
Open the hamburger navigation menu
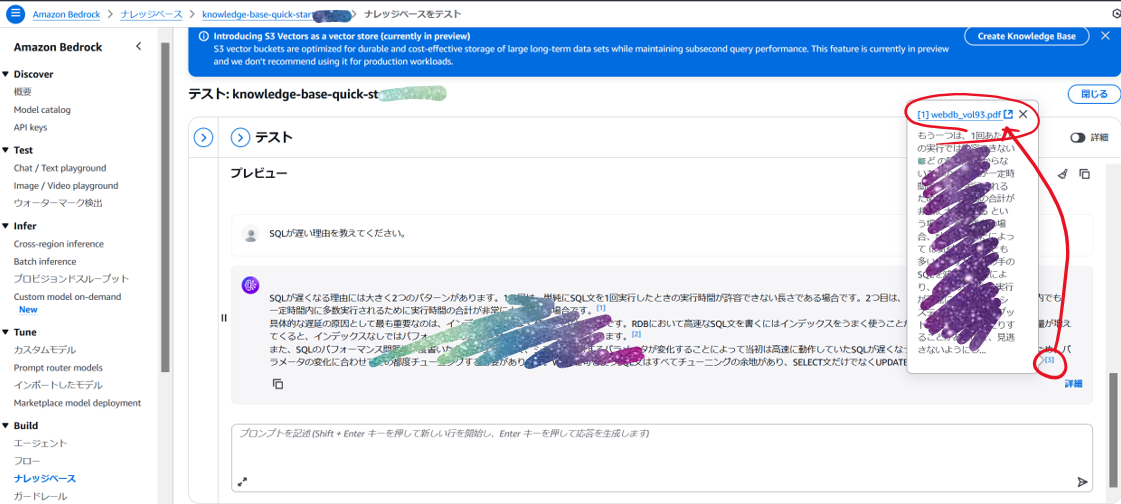tap(16, 14)
